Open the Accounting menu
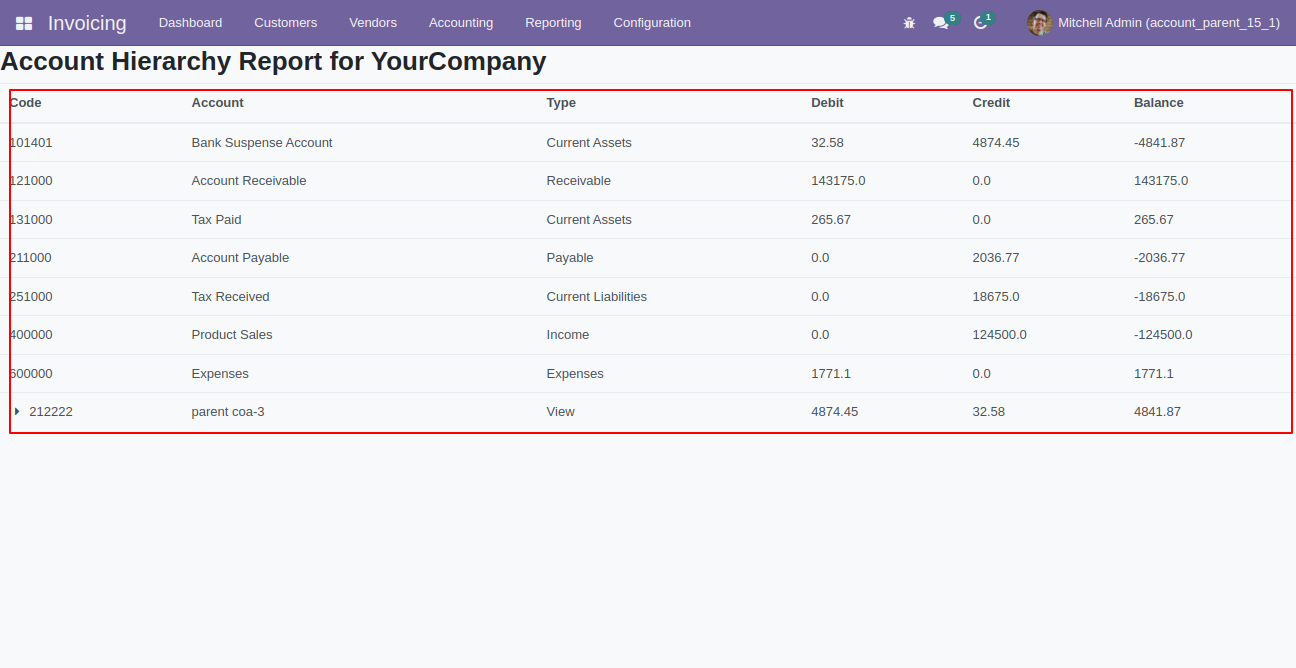Image resolution: width=1296 pixels, height=668 pixels. point(461,23)
